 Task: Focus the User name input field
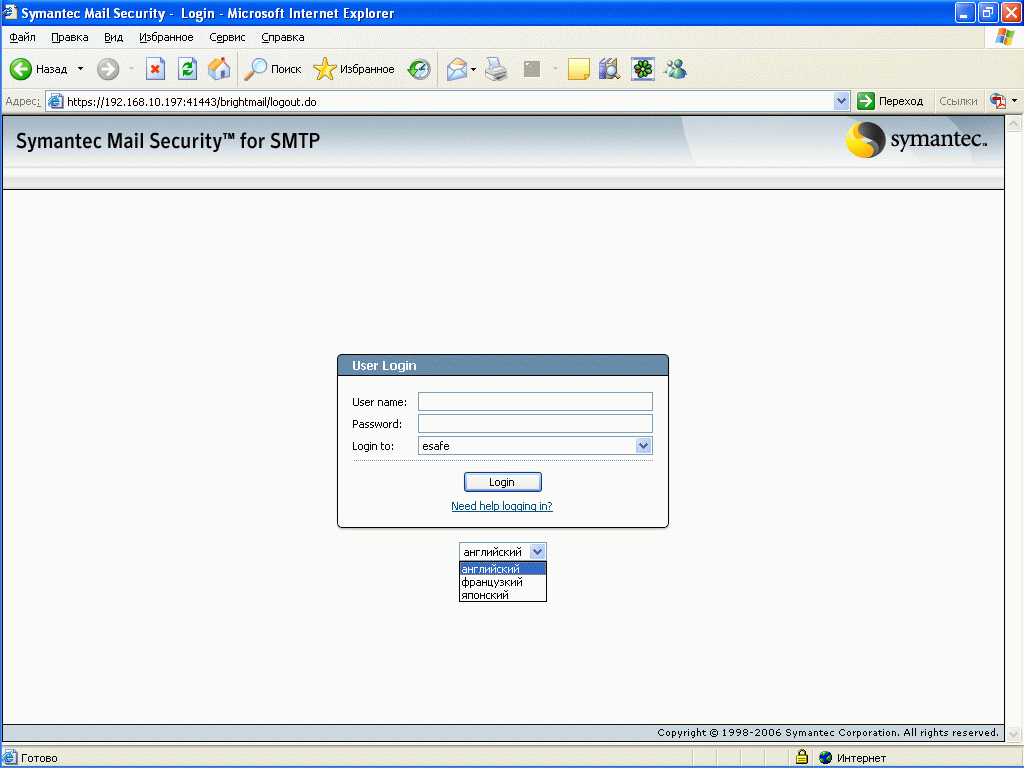coord(535,402)
